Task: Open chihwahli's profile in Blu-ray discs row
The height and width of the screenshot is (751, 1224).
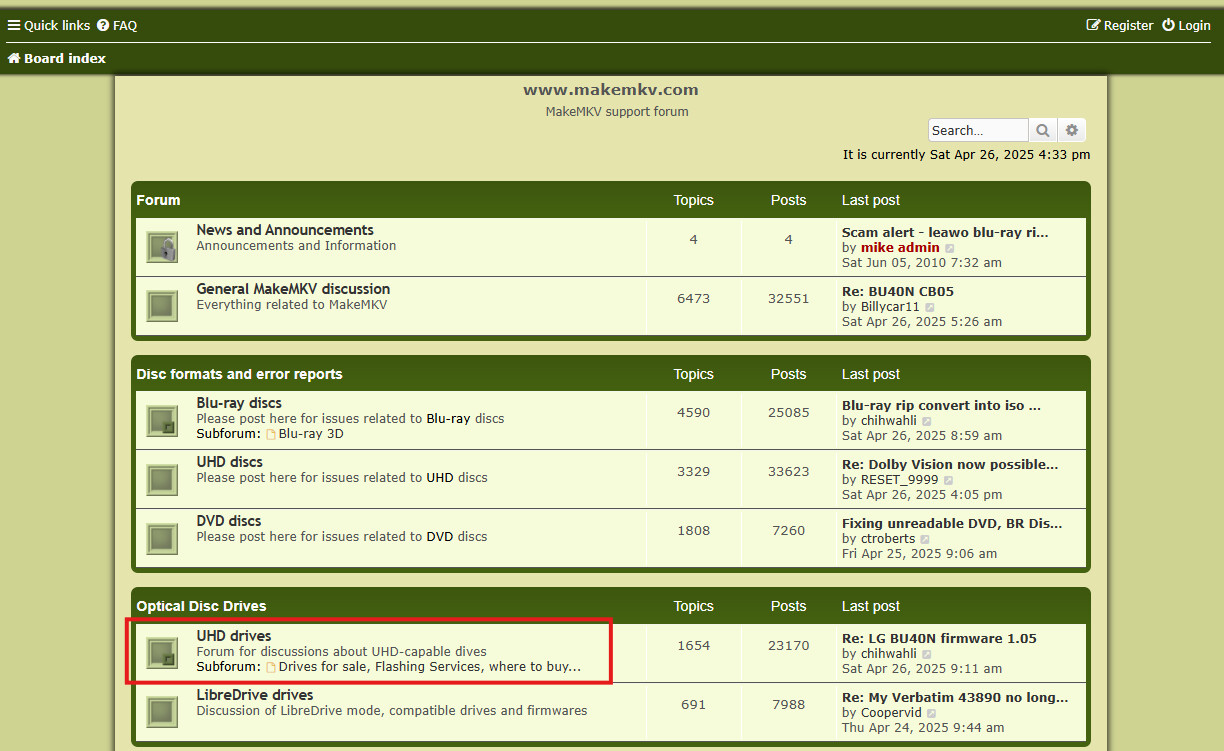Action: tap(889, 420)
